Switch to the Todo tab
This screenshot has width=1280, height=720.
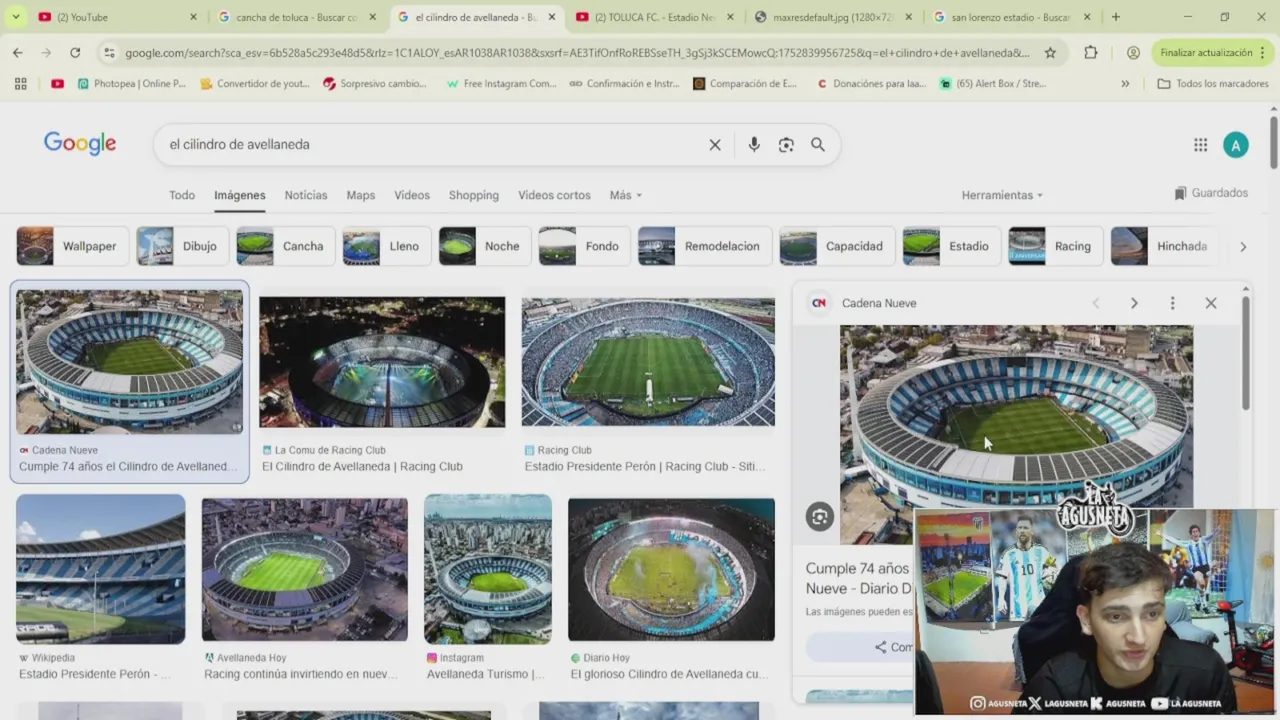pos(182,195)
